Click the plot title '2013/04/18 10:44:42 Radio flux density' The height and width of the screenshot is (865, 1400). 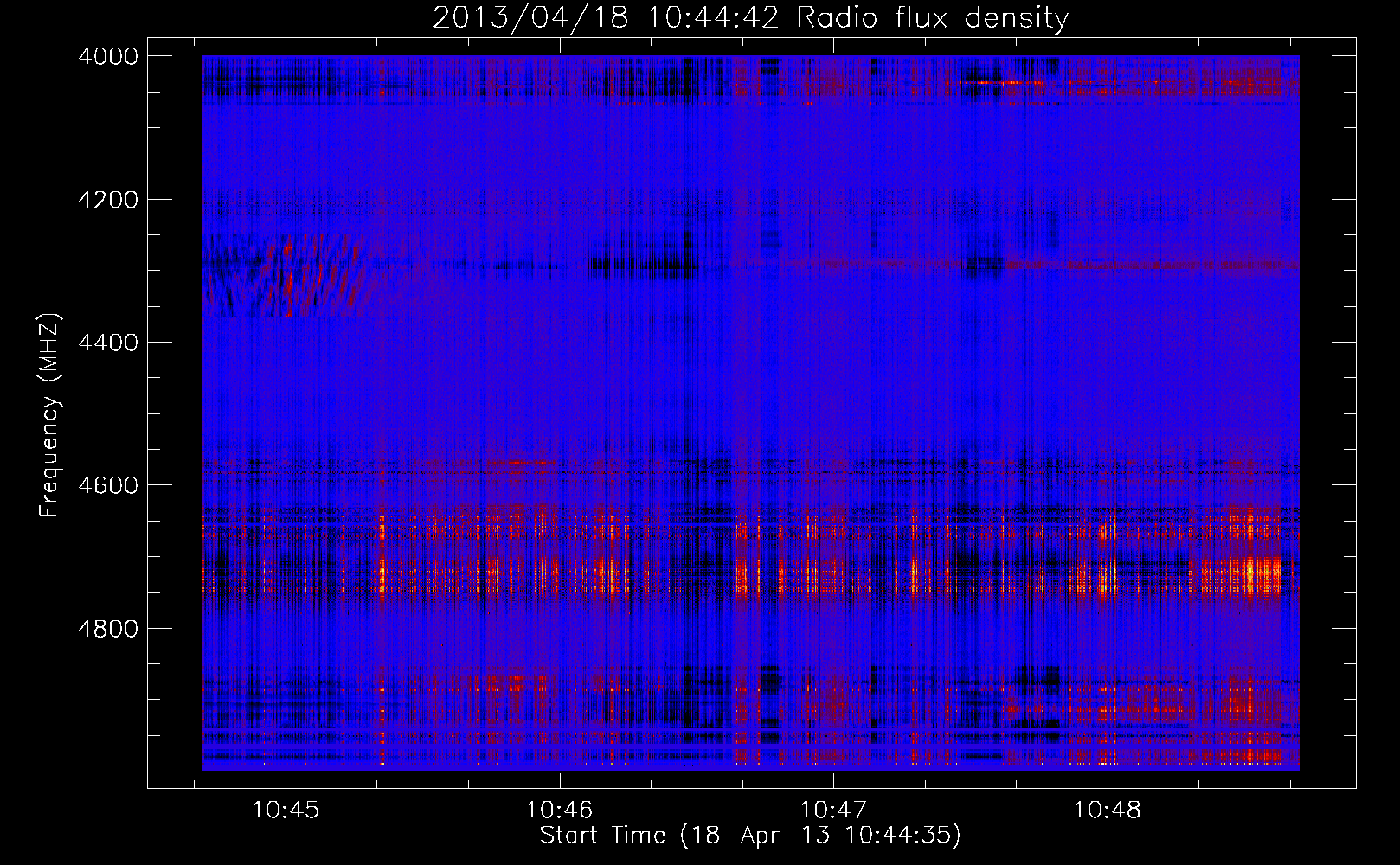750,18
